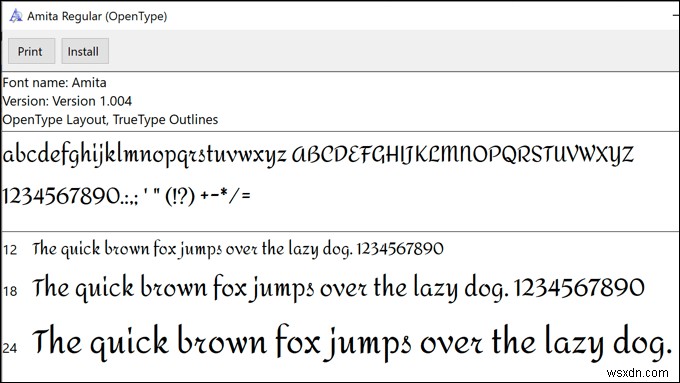Select 'OpenType Layout, TrueType Outlines' text
Screen dimensions: 680x383
coord(110,120)
